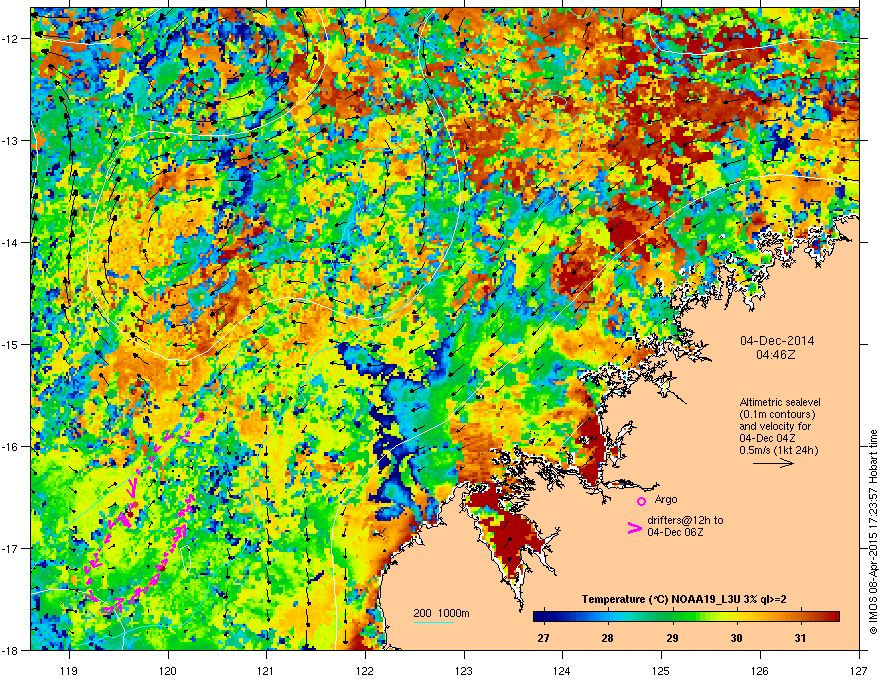This screenshot has width=880, height=680.
Task: Click the latitude axis label '-16'
Action: pos(10,447)
